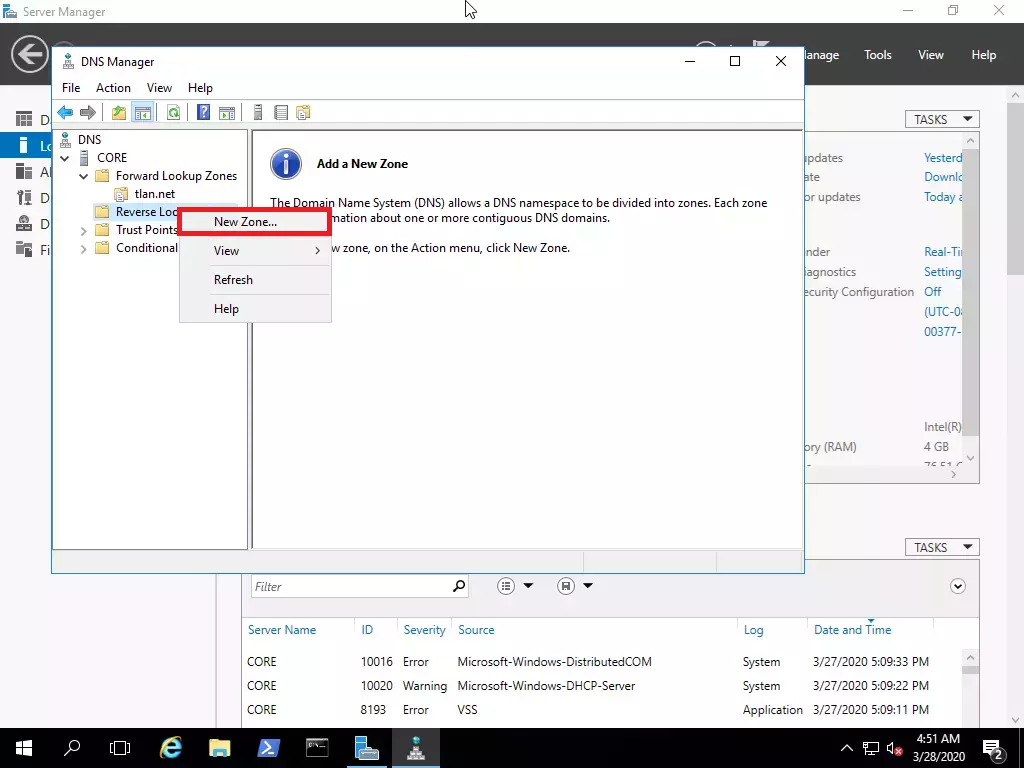Open the Server Manager View menu
Viewport: 1024px width, 768px height.
click(x=931, y=55)
